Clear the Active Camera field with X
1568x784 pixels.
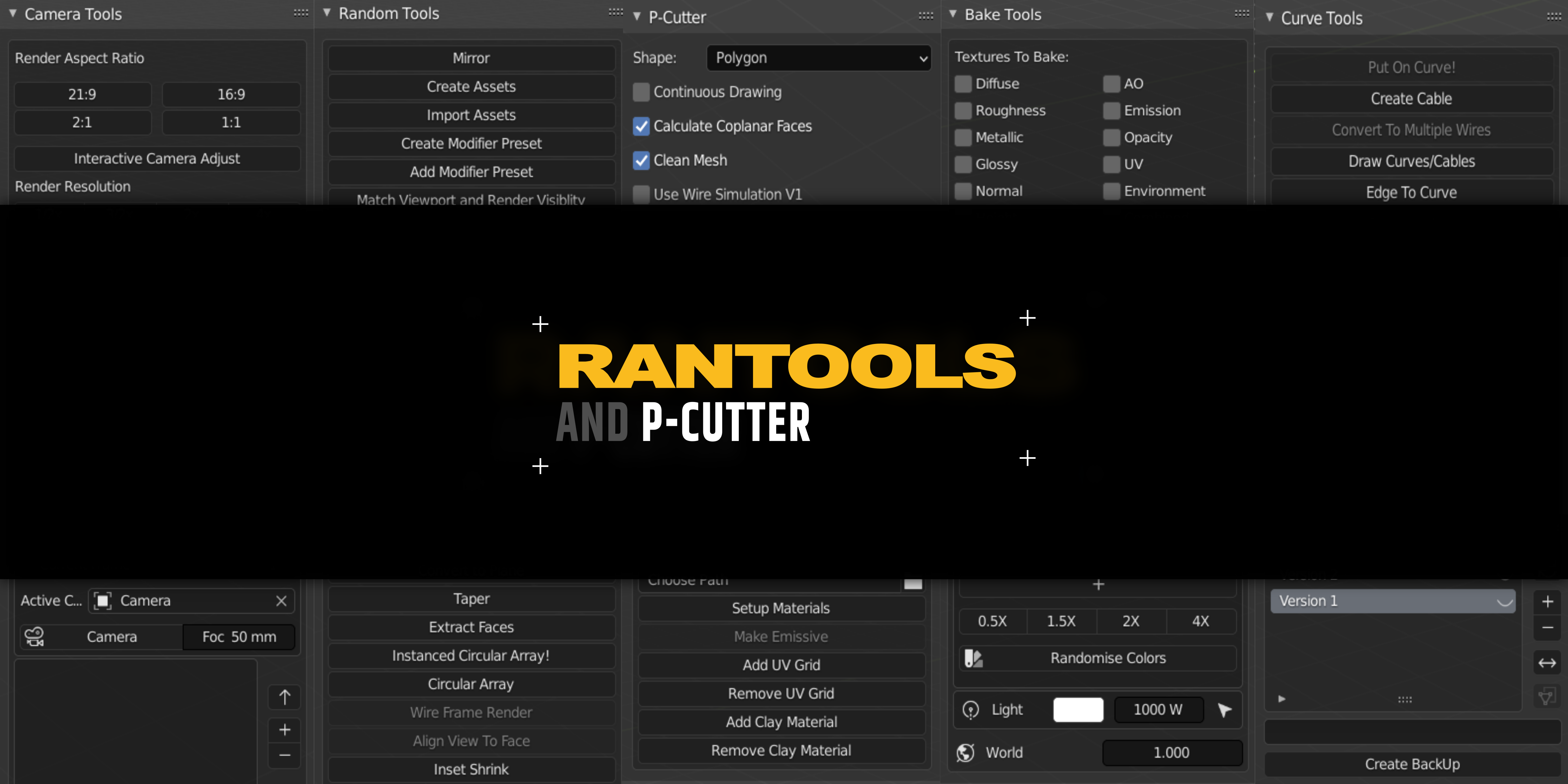[281, 601]
